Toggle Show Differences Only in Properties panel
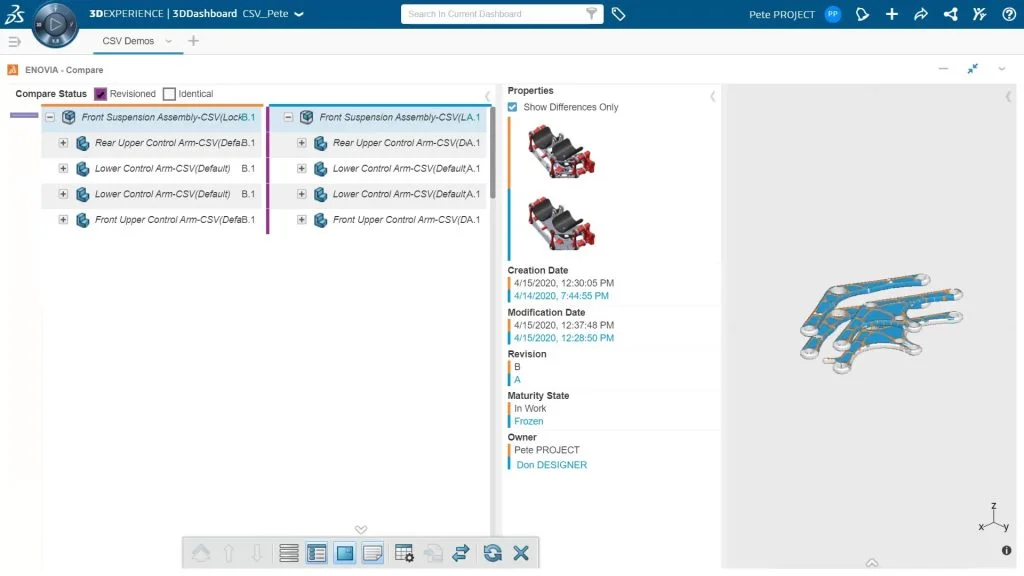 (x=512, y=107)
